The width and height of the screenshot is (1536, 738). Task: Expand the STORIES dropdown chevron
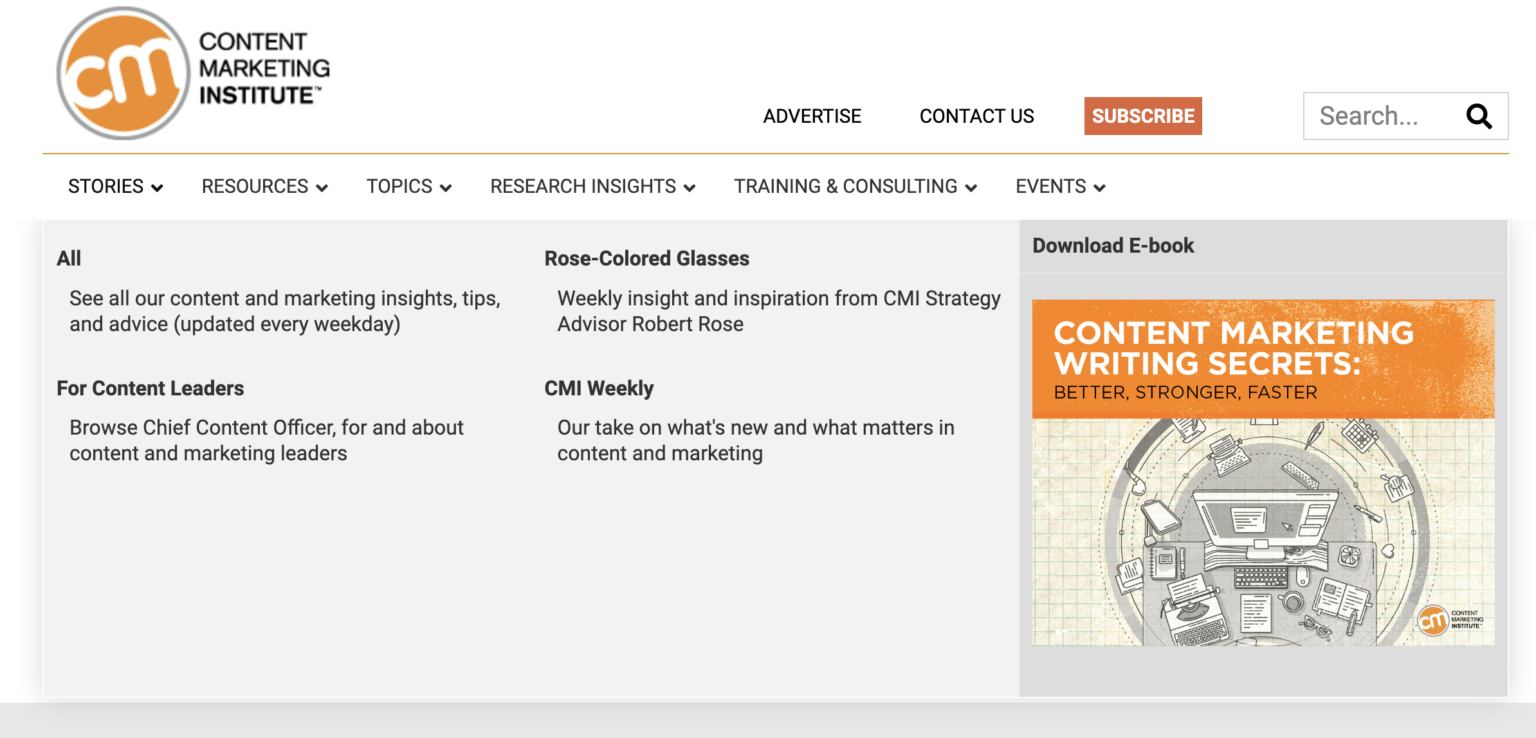pyautogui.click(x=157, y=187)
